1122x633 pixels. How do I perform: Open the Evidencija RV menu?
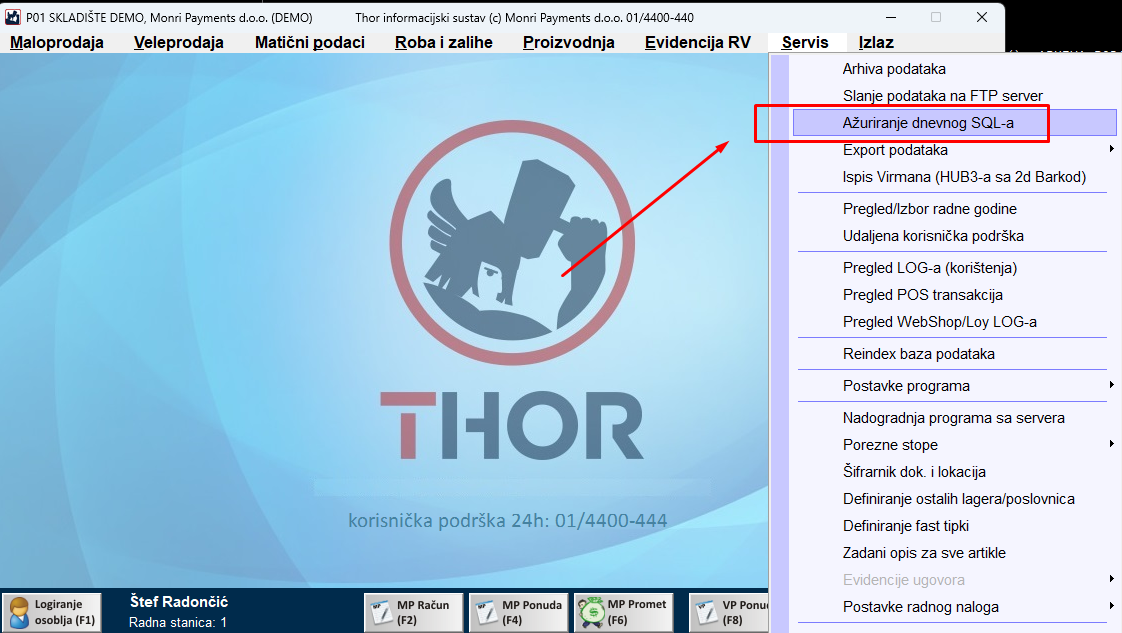pyautogui.click(x=698, y=43)
